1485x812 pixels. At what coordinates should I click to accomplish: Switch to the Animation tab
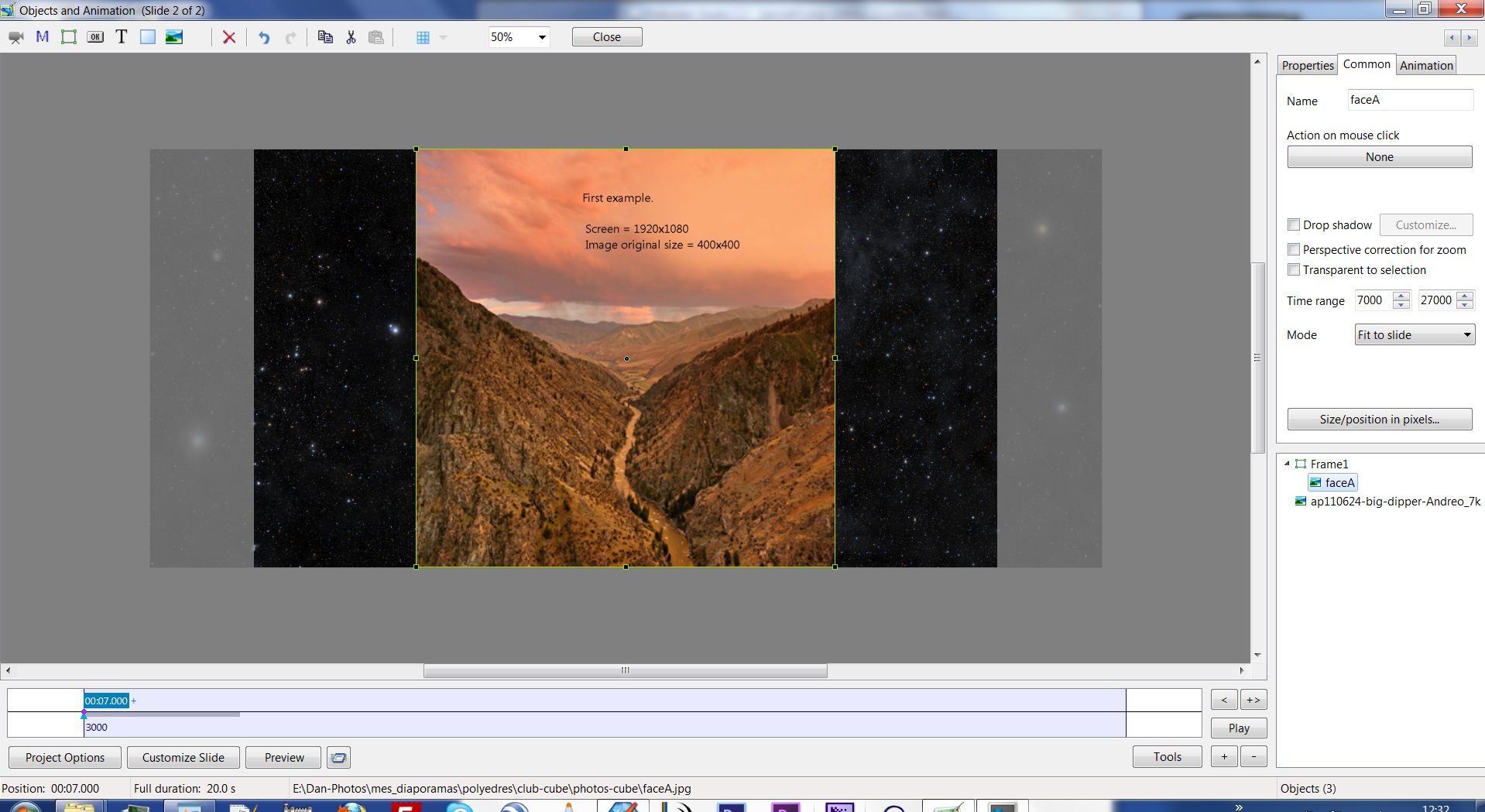coord(1425,66)
